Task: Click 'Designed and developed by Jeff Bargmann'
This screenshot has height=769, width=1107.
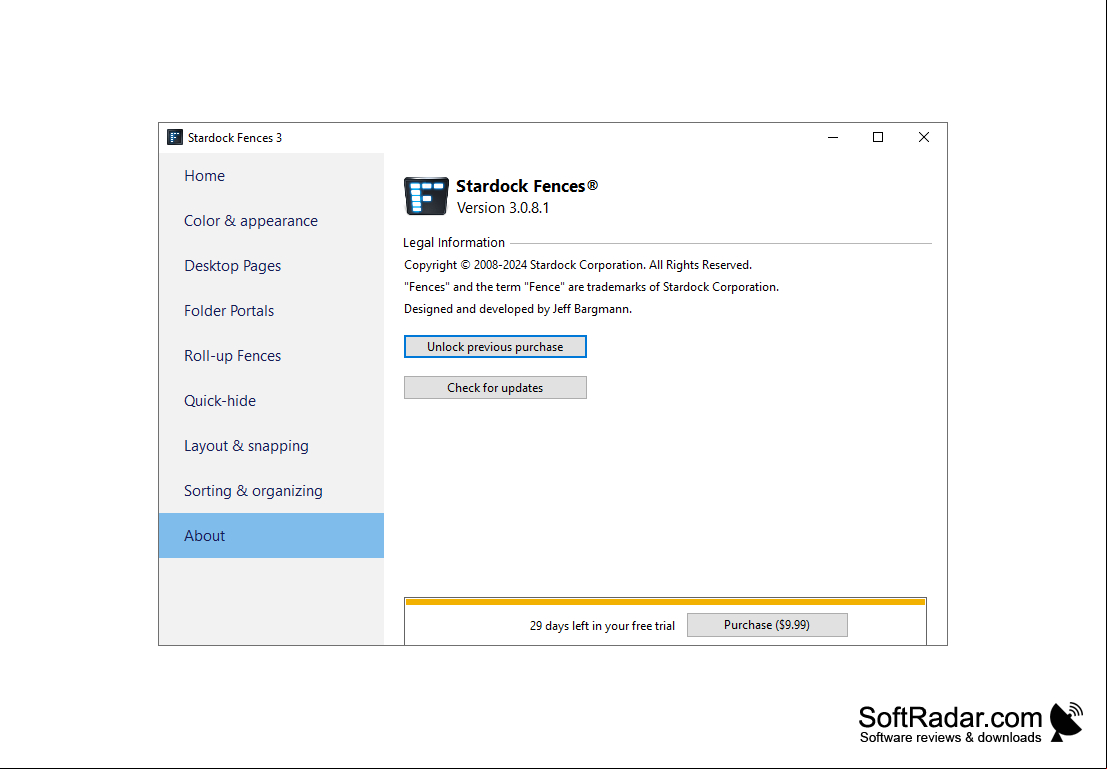Action: (517, 309)
